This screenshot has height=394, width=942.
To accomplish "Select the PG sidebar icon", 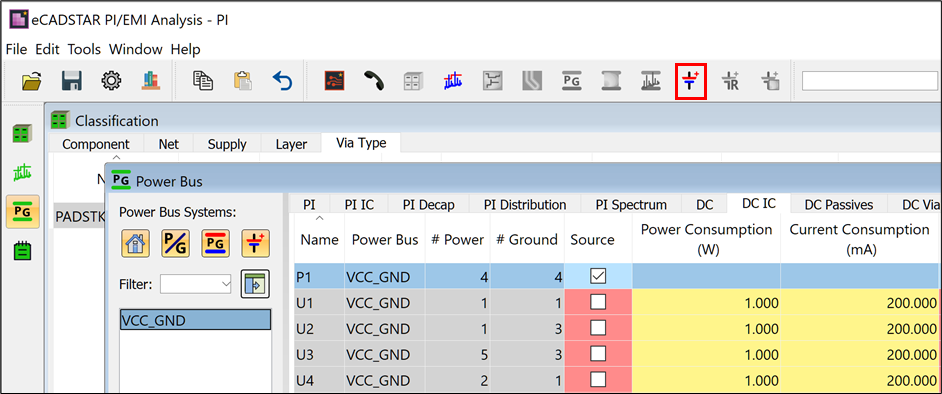I will coord(23,211).
